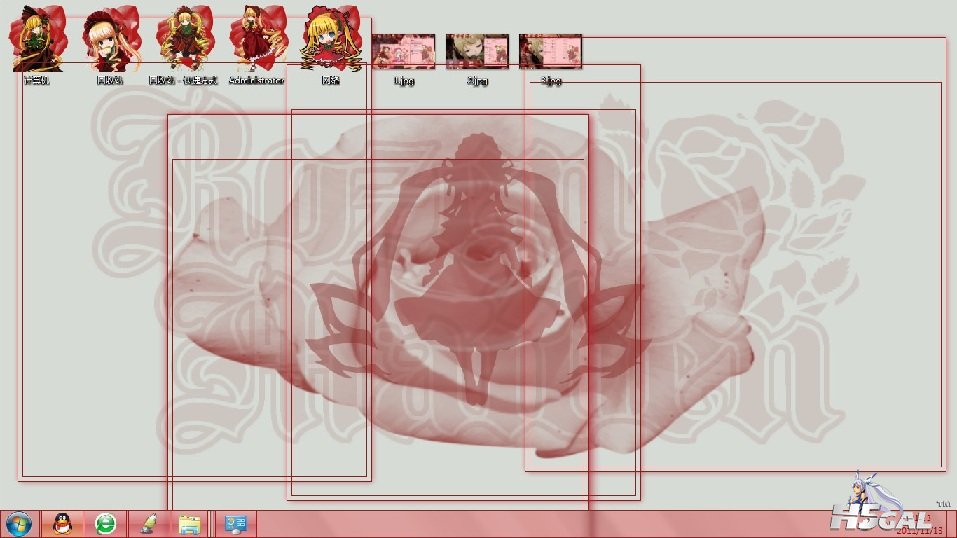Open Windows Explorer folder on taskbar
The height and width of the screenshot is (538, 957).
tap(190, 525)
